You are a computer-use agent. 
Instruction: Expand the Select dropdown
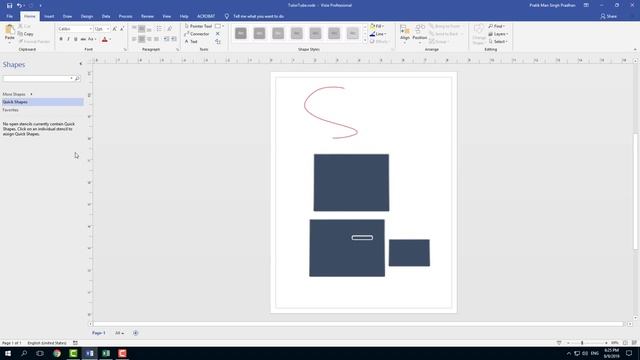click(x=498, y=42)
